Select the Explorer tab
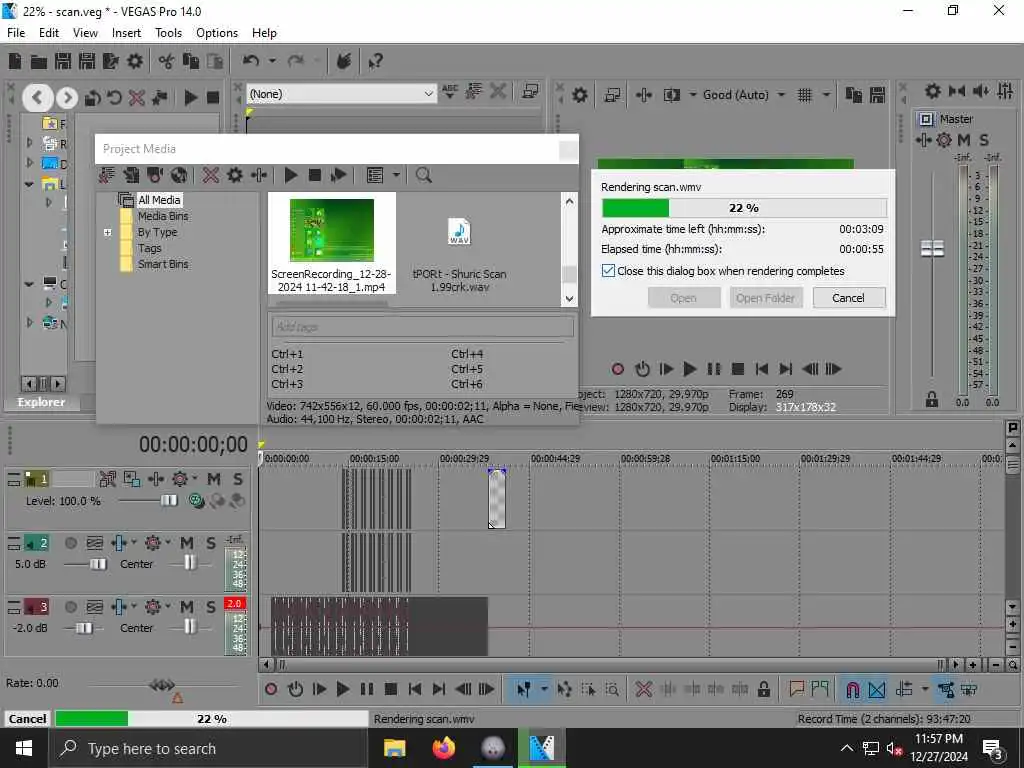The width and height of the screenshot is (1024, 768). pos(41,402)
